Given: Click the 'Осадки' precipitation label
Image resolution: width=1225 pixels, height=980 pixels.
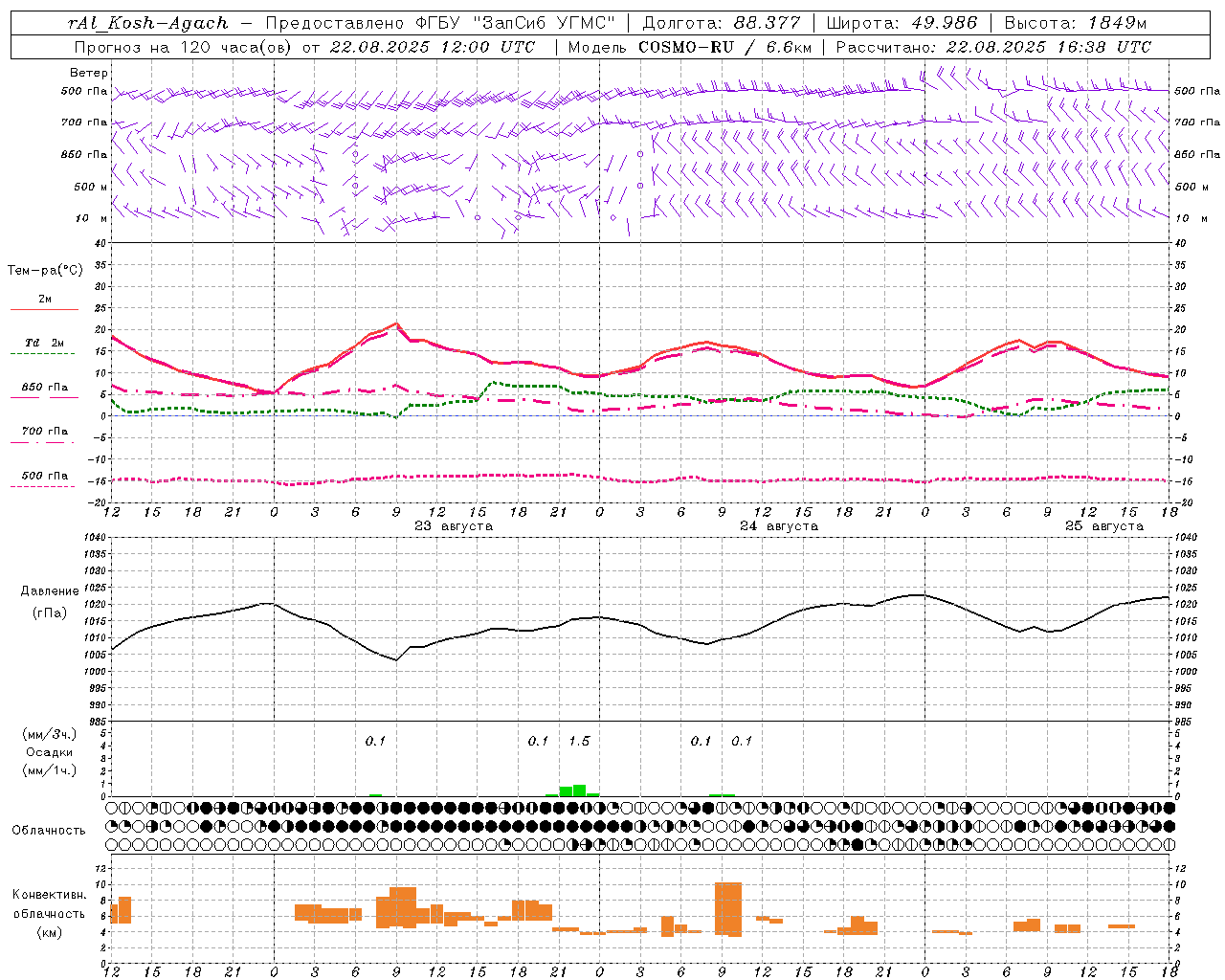Looking at the screenshot, I should click(x=50, y=753).
